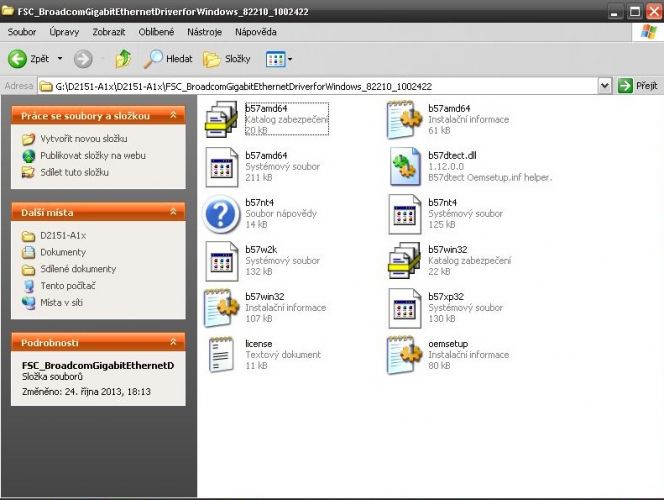Click Publikovat složky na webu link
The image size is (664, 500).
tap(93, 156)
